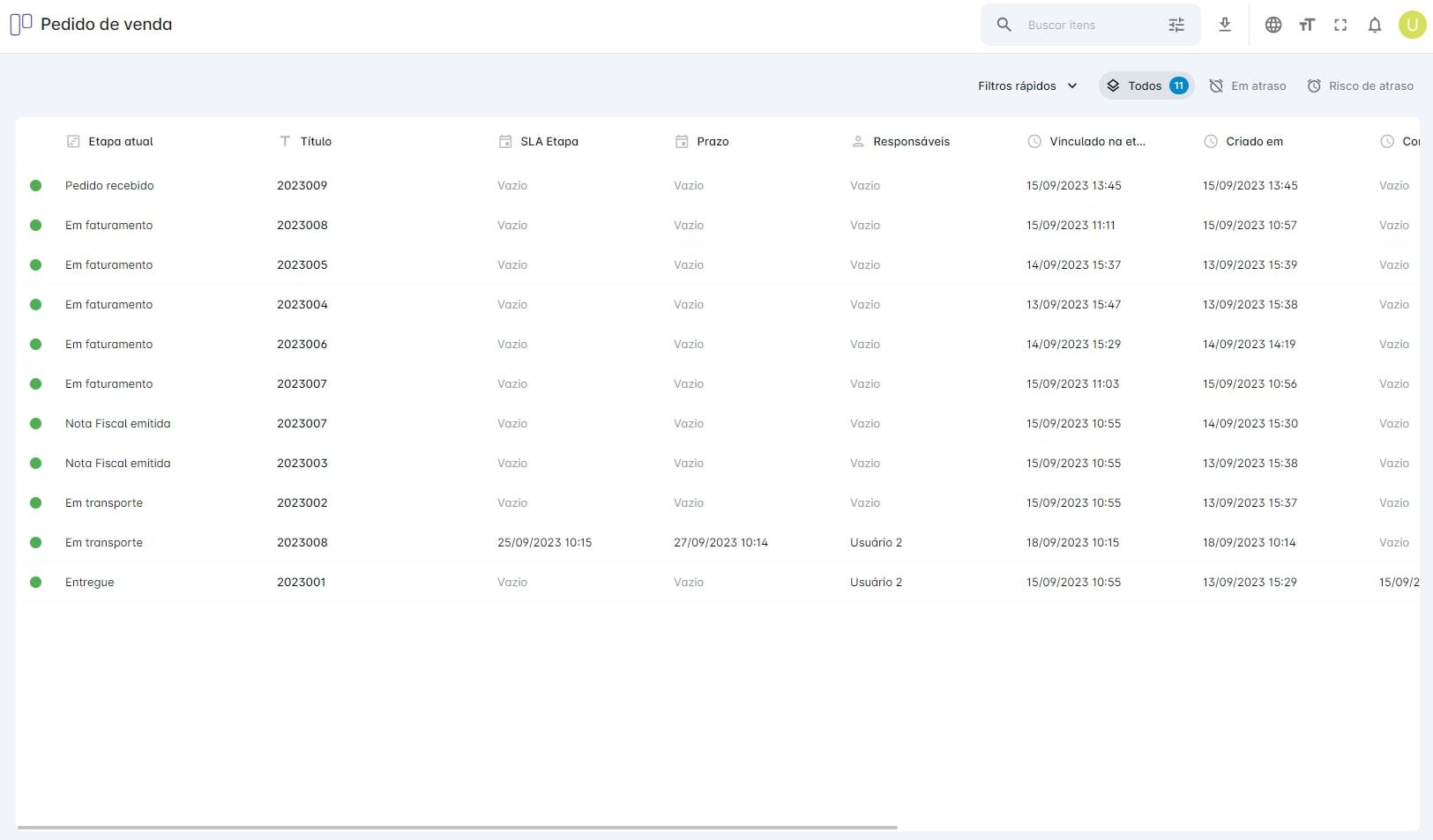Click Usuário 2 in row with prazo 27/09/2023
This screenshot has height=840, width=1433.
(x=876, y=542)
